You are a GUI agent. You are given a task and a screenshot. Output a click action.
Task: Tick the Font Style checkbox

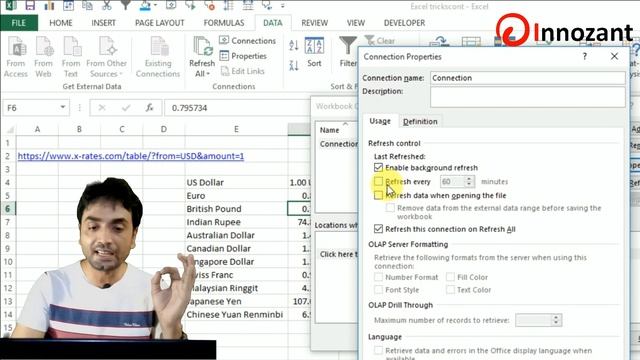(378, 289)
